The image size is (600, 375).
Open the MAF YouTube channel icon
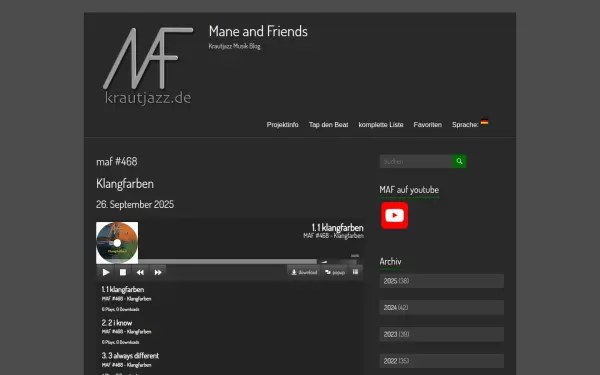(x=395, y=215)
